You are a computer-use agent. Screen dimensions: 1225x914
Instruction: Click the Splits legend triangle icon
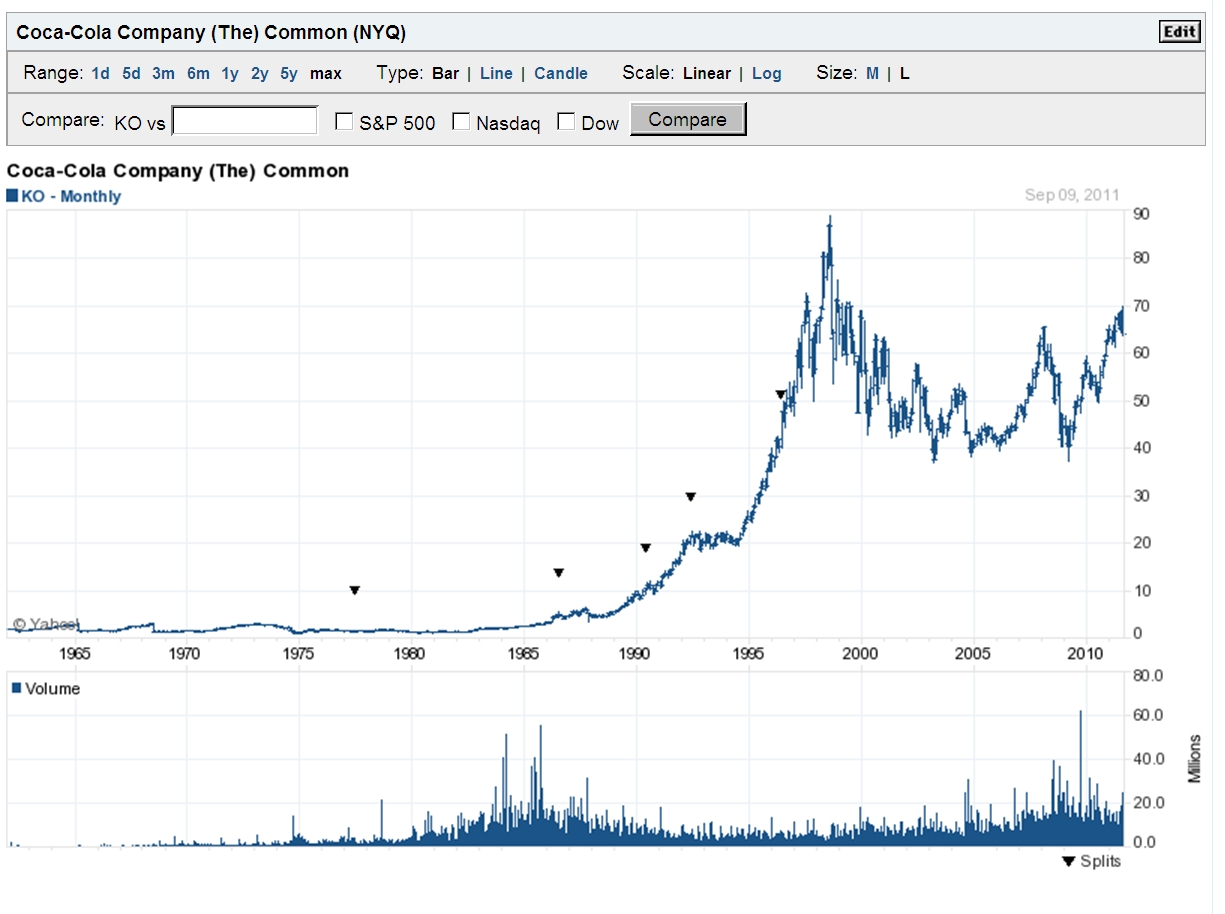[1068, 861]
